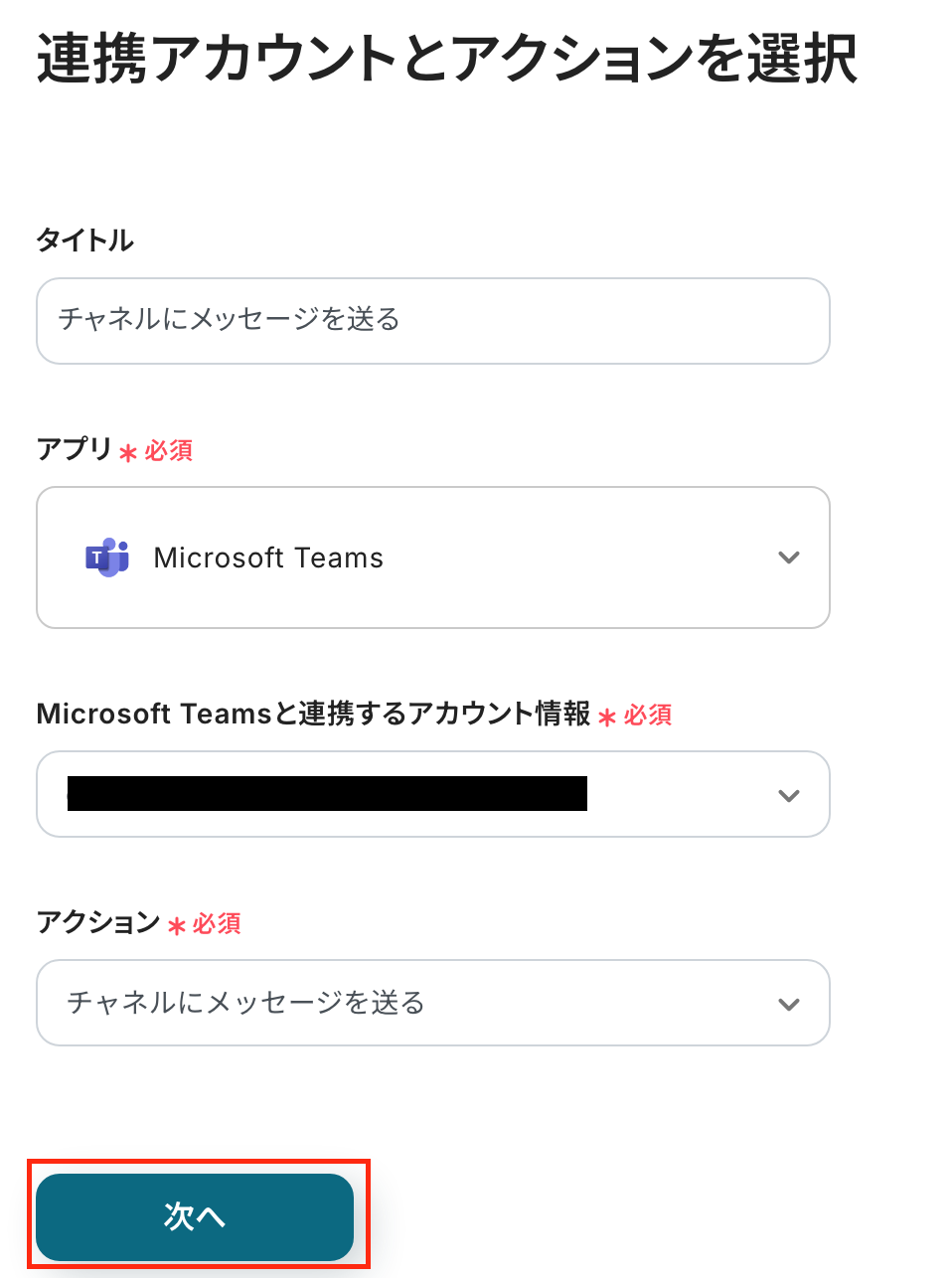
Task: Select the blacked-out account name entry
Action: [x=327, y=794]
